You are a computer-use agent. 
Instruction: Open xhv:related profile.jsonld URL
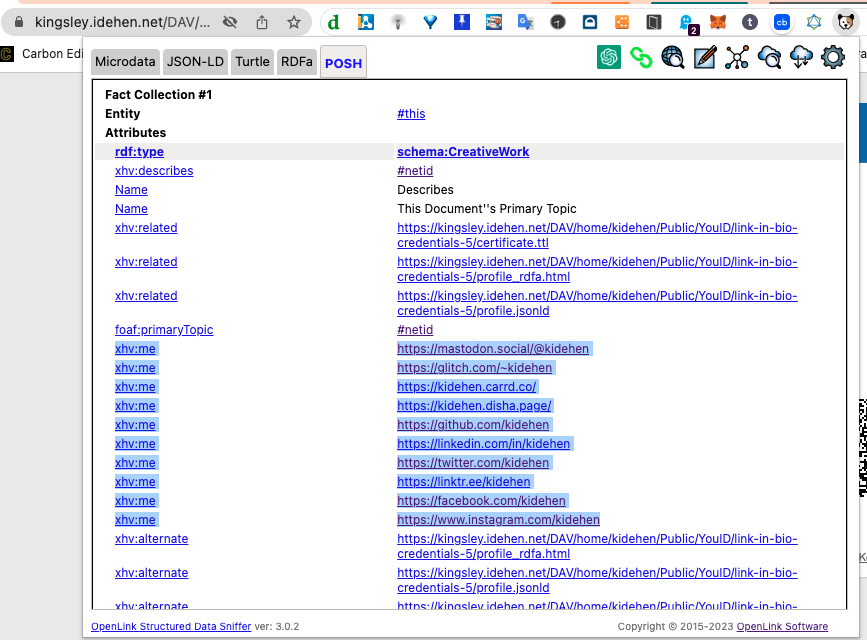(597, 303)
